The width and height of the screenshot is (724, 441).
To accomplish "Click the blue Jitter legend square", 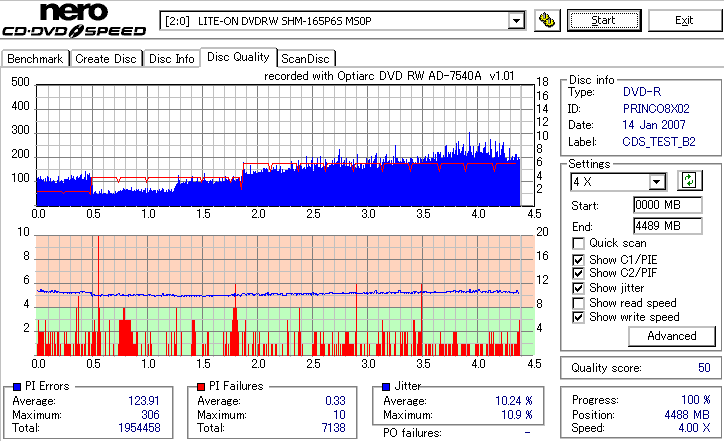I will click(x=386, y=387).
